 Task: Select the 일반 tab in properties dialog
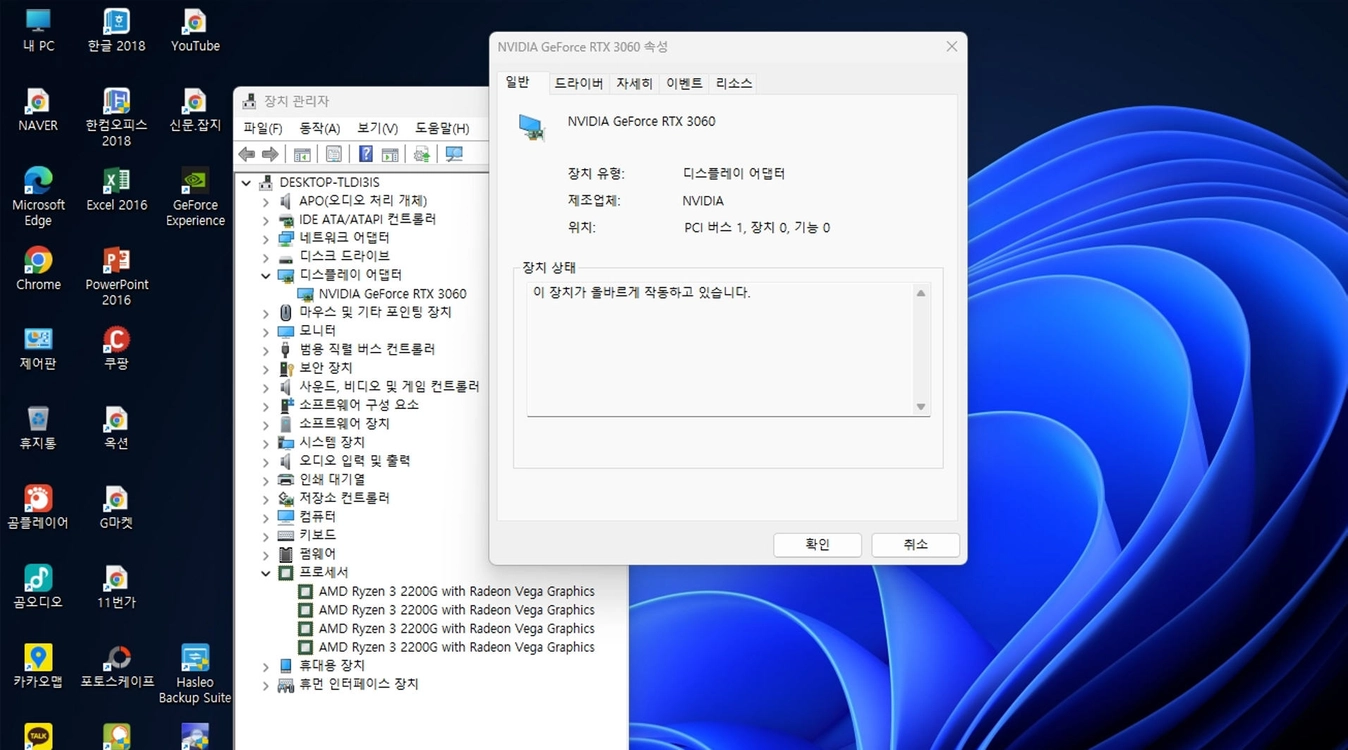(518, 82)
